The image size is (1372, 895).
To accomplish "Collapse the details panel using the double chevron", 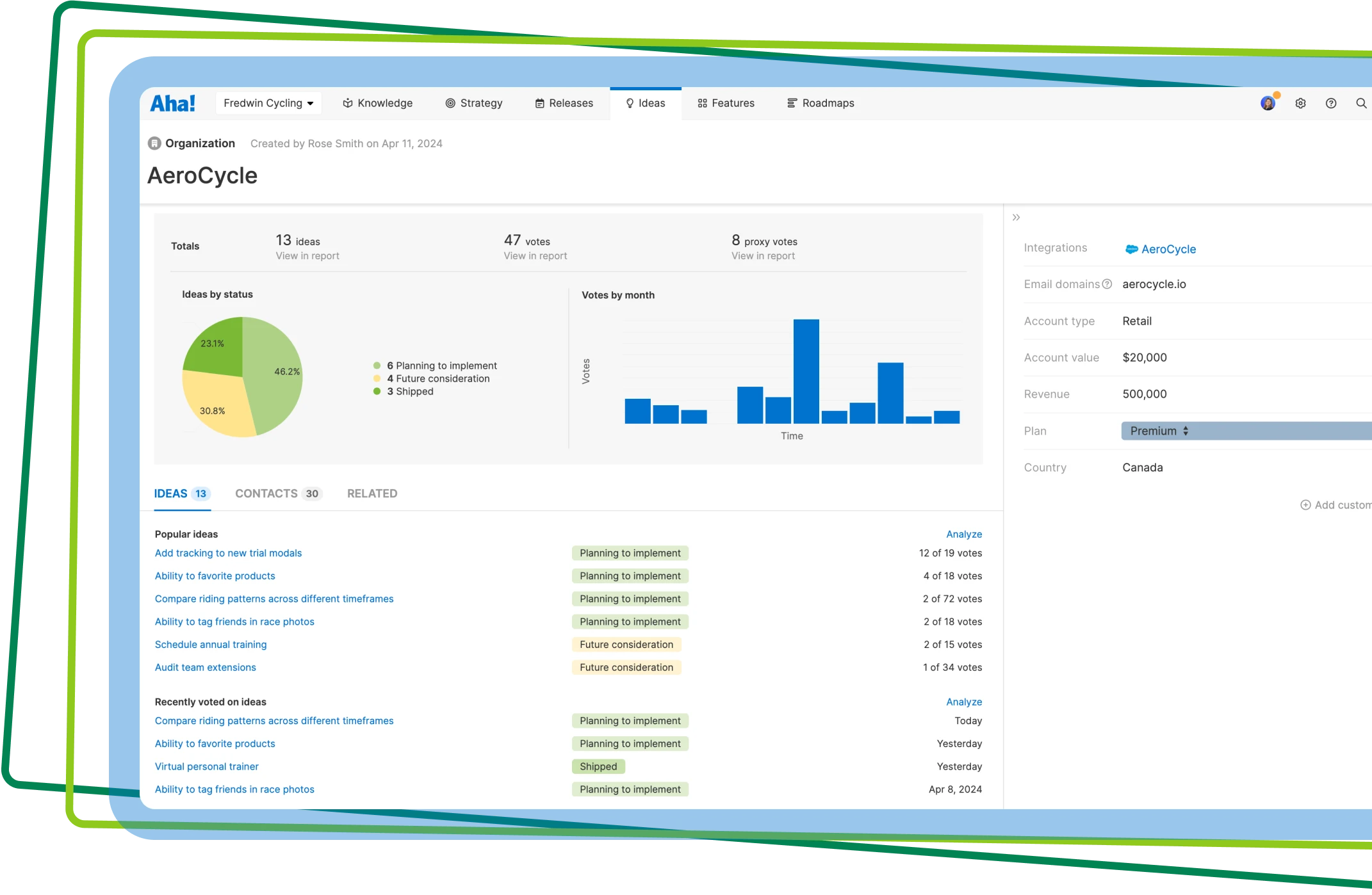I will point(1016,217).
